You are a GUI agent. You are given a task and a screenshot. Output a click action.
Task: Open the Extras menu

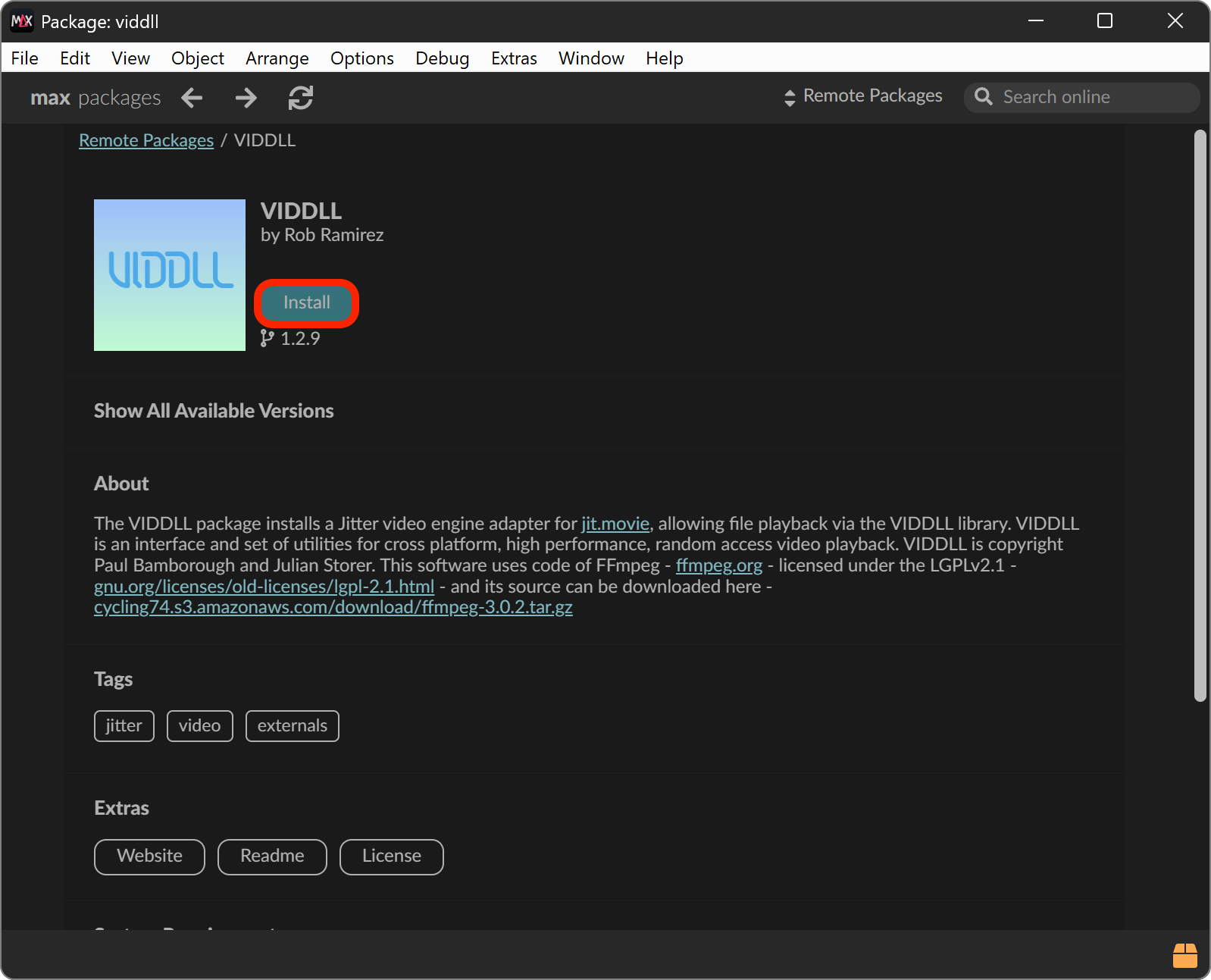(x=514, y=58)
